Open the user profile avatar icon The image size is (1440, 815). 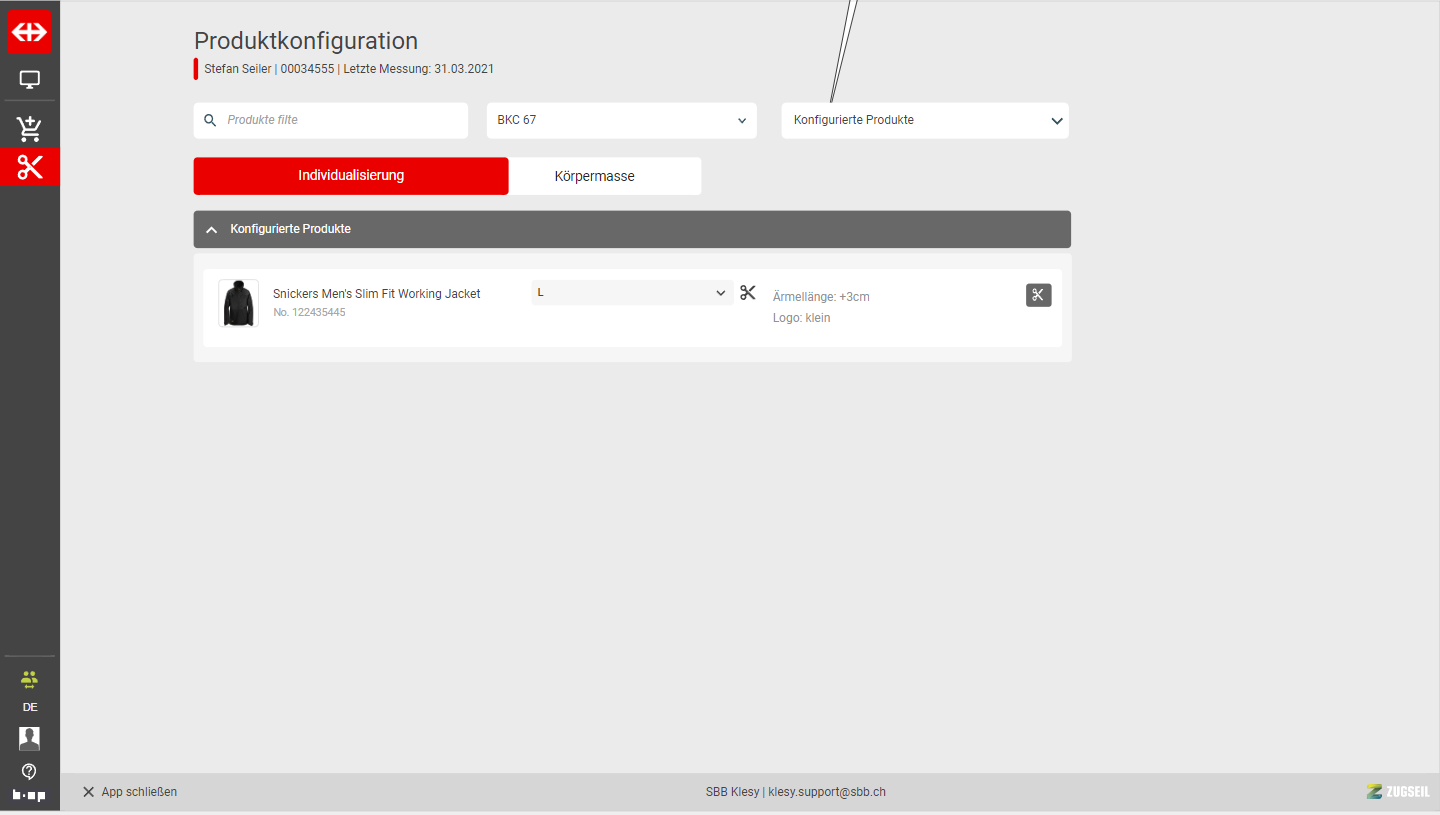click(29, 739)
